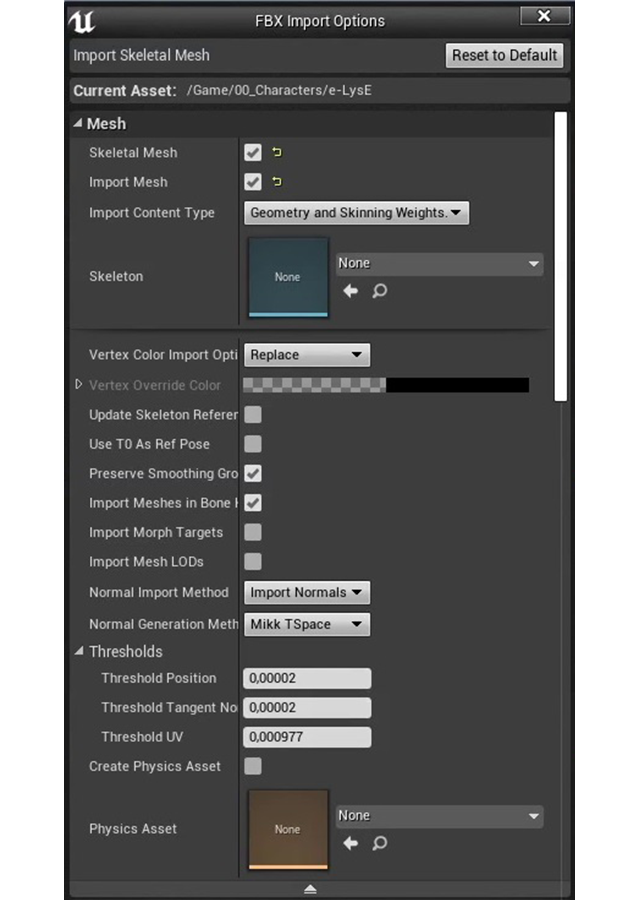This screenshot has height=900, width=640.
Task: Click Threshold UV value field
Action: (307, 737)
